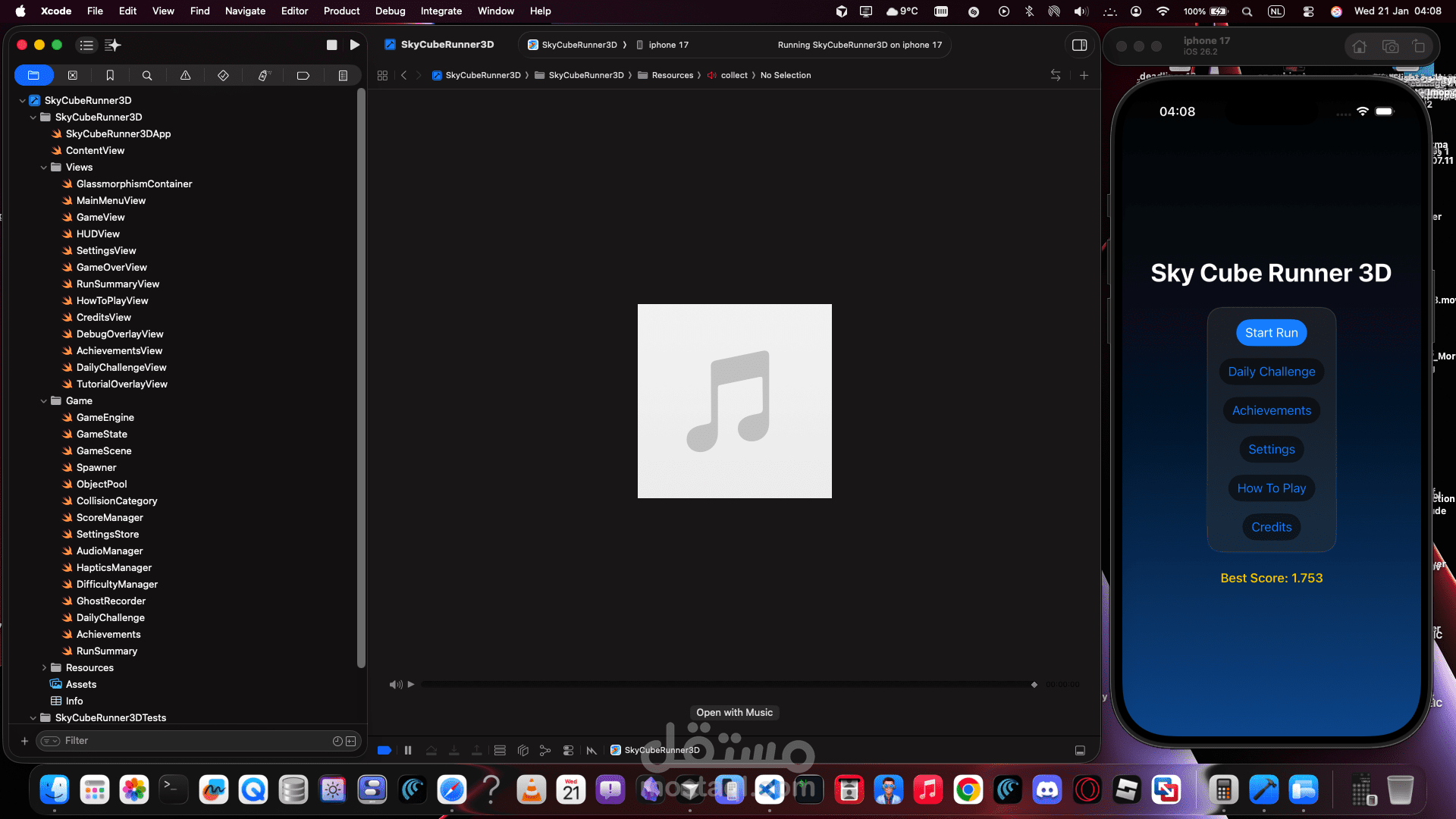Click the Open with Music button
Image resolution: width=1456 pixels, height=819 pixels.
(x=734, y=712)
